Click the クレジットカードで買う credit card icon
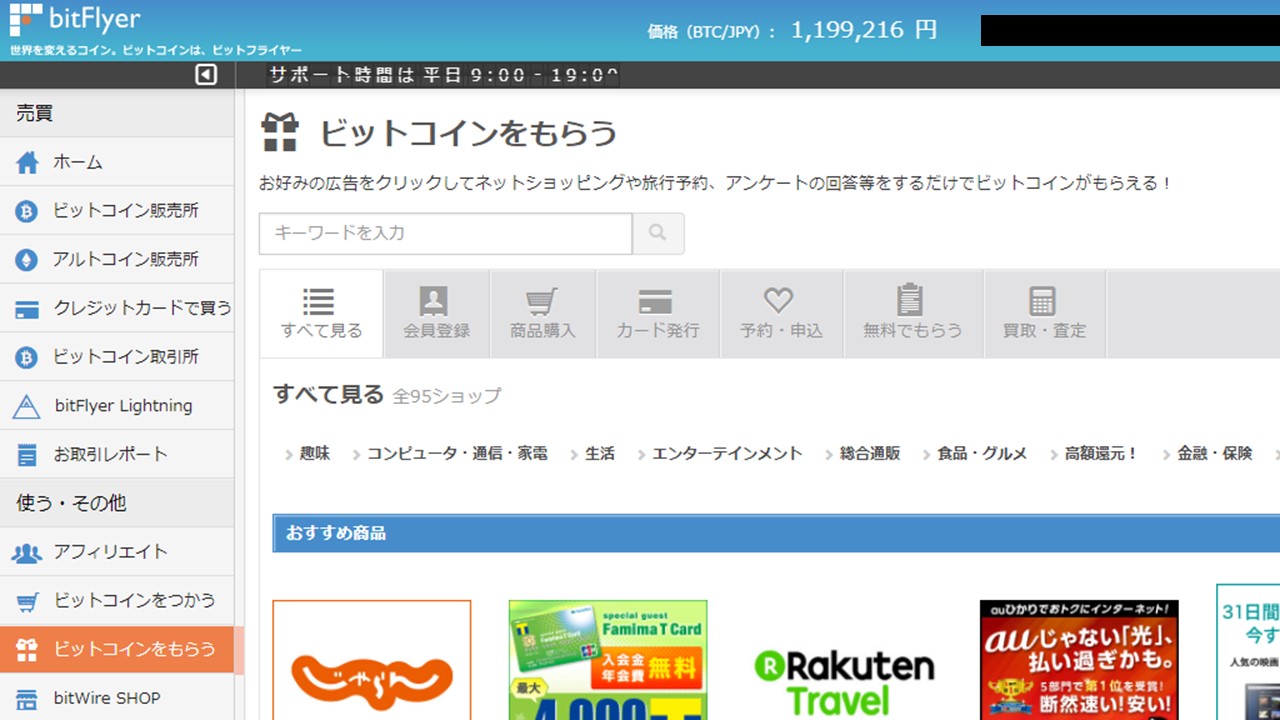 point(29,308)
